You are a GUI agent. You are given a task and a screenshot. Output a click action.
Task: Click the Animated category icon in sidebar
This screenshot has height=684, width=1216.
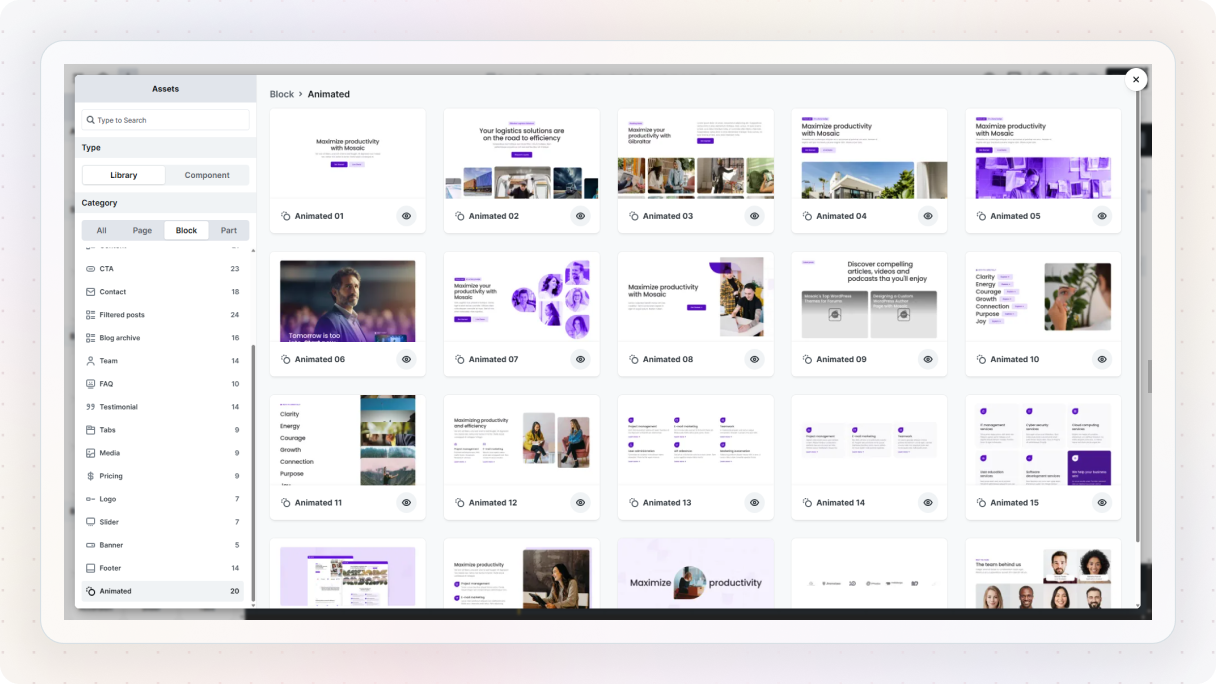(x=90, y=591)
